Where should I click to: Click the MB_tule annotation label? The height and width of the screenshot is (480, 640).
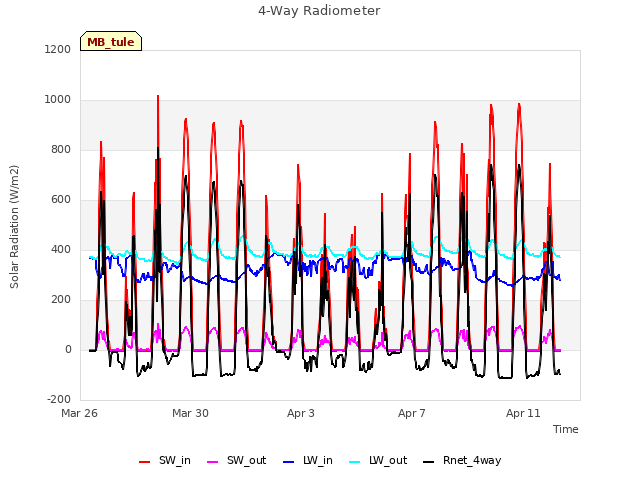111,41
